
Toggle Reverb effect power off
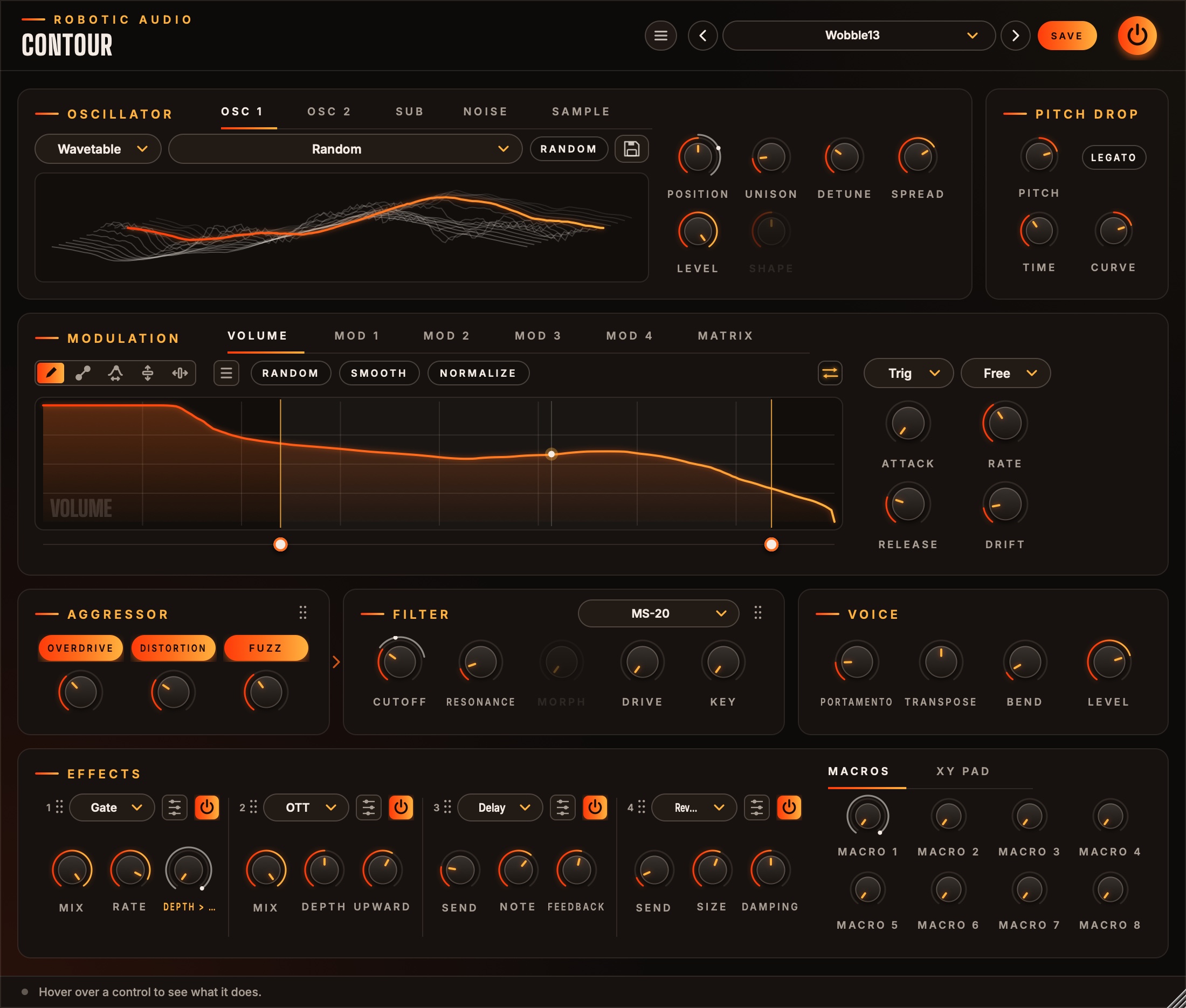pos(789,807)
